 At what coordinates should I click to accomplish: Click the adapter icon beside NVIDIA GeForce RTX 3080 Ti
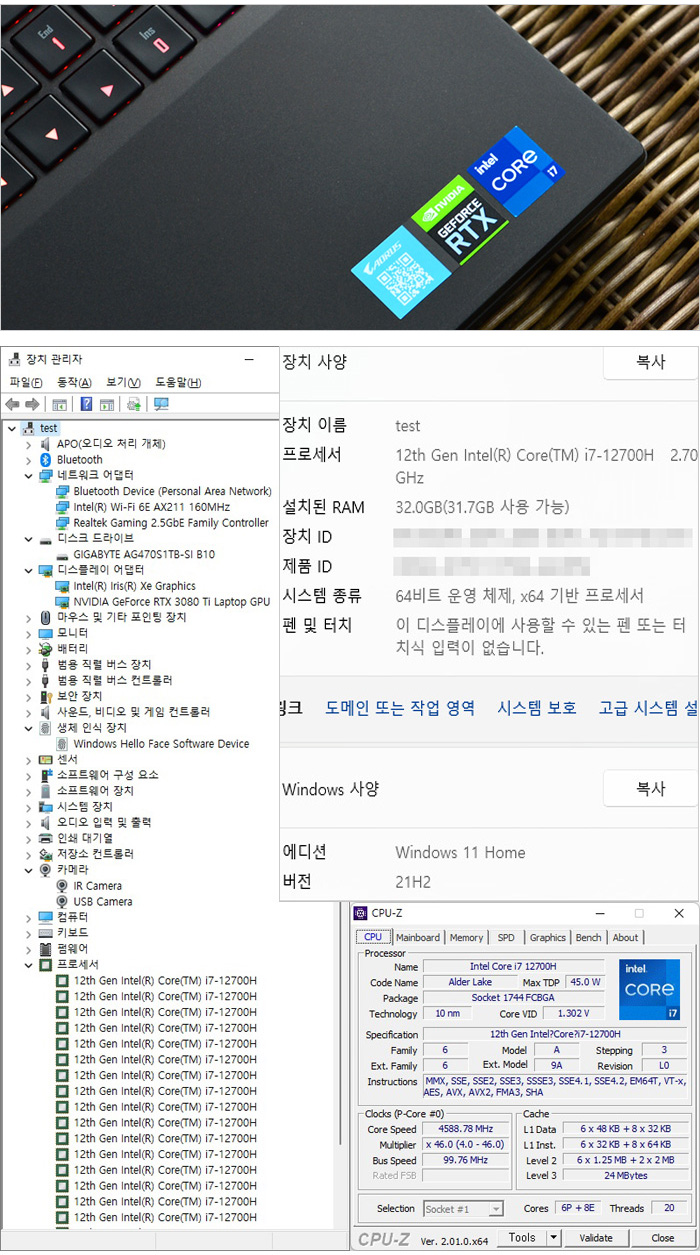coord(62,602)
